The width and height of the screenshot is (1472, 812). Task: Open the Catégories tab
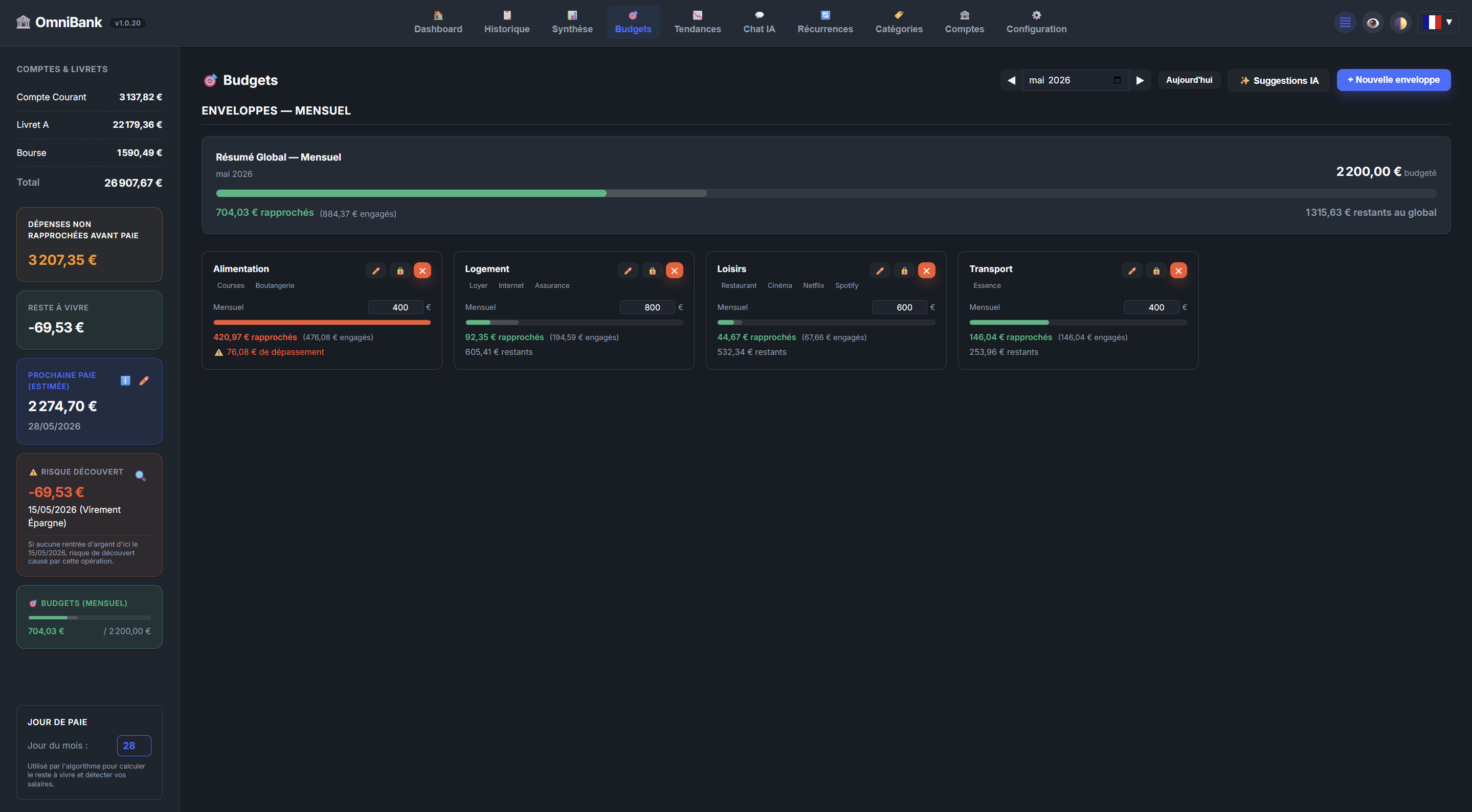pyautogui.click(x=899, y=22)
